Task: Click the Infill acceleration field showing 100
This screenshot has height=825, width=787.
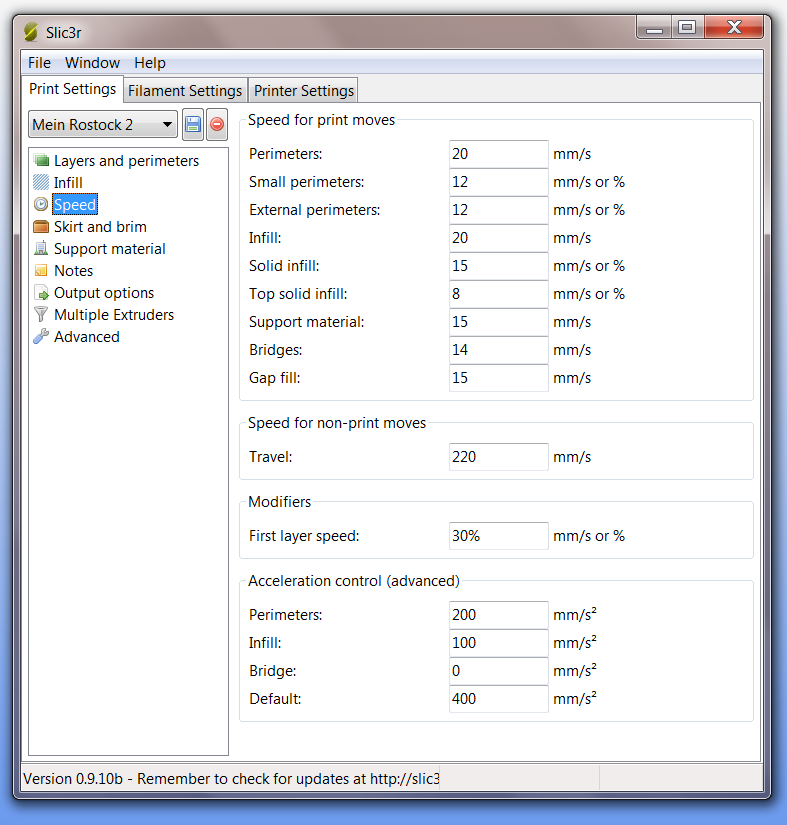Action: coord(499,643)
